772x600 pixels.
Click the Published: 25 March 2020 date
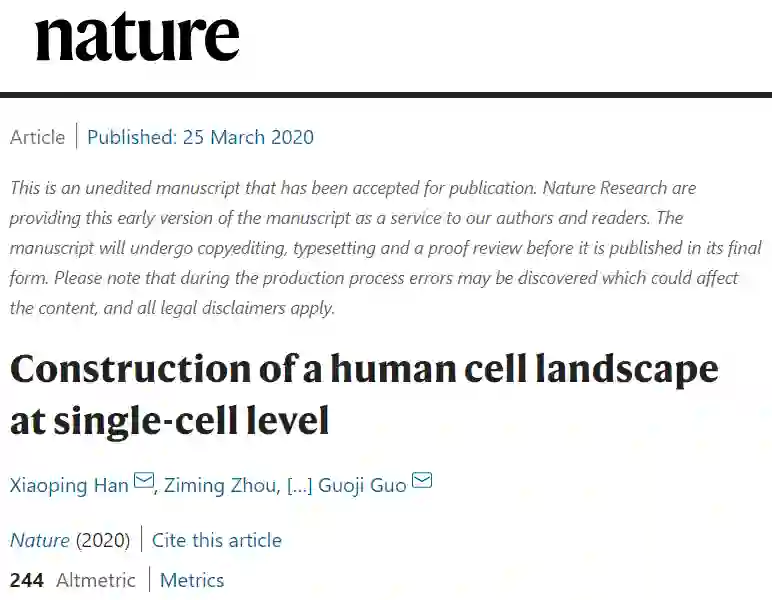200,137
